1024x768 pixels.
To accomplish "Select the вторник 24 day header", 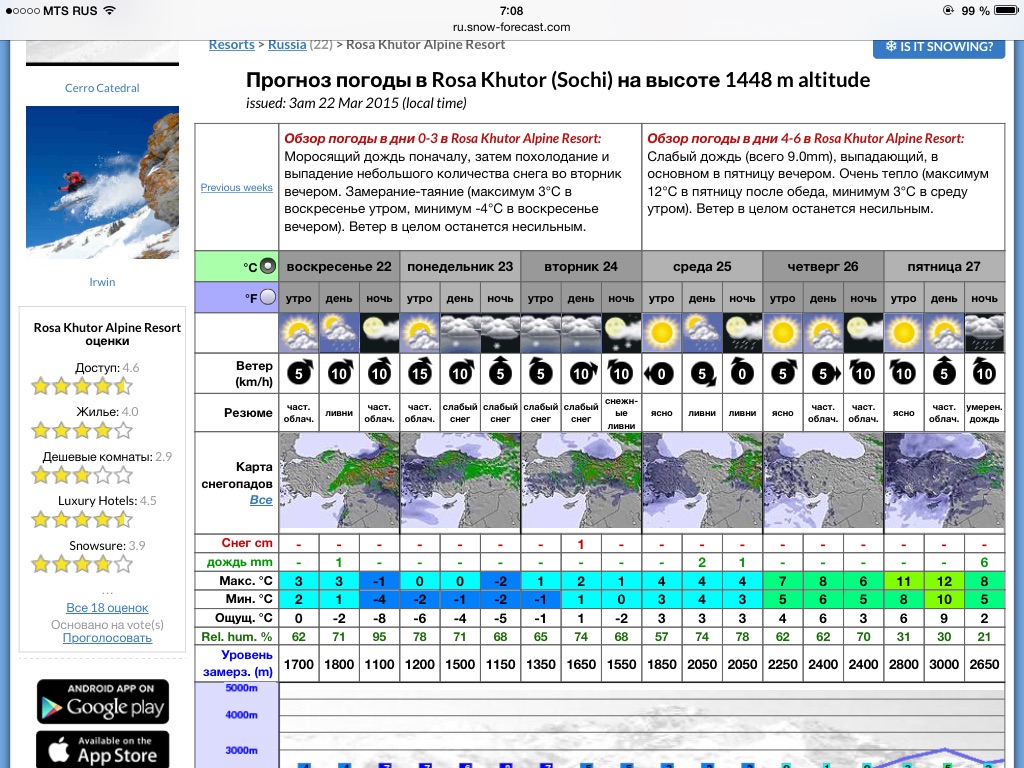I will (x=581, y=266).
